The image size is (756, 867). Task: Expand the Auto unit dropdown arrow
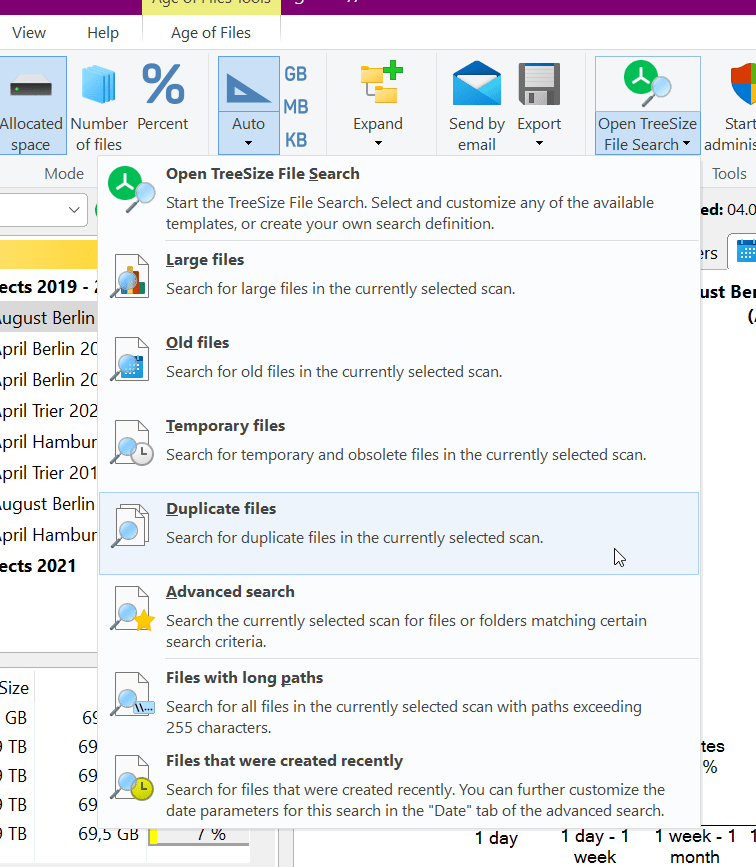pos(248,144)
